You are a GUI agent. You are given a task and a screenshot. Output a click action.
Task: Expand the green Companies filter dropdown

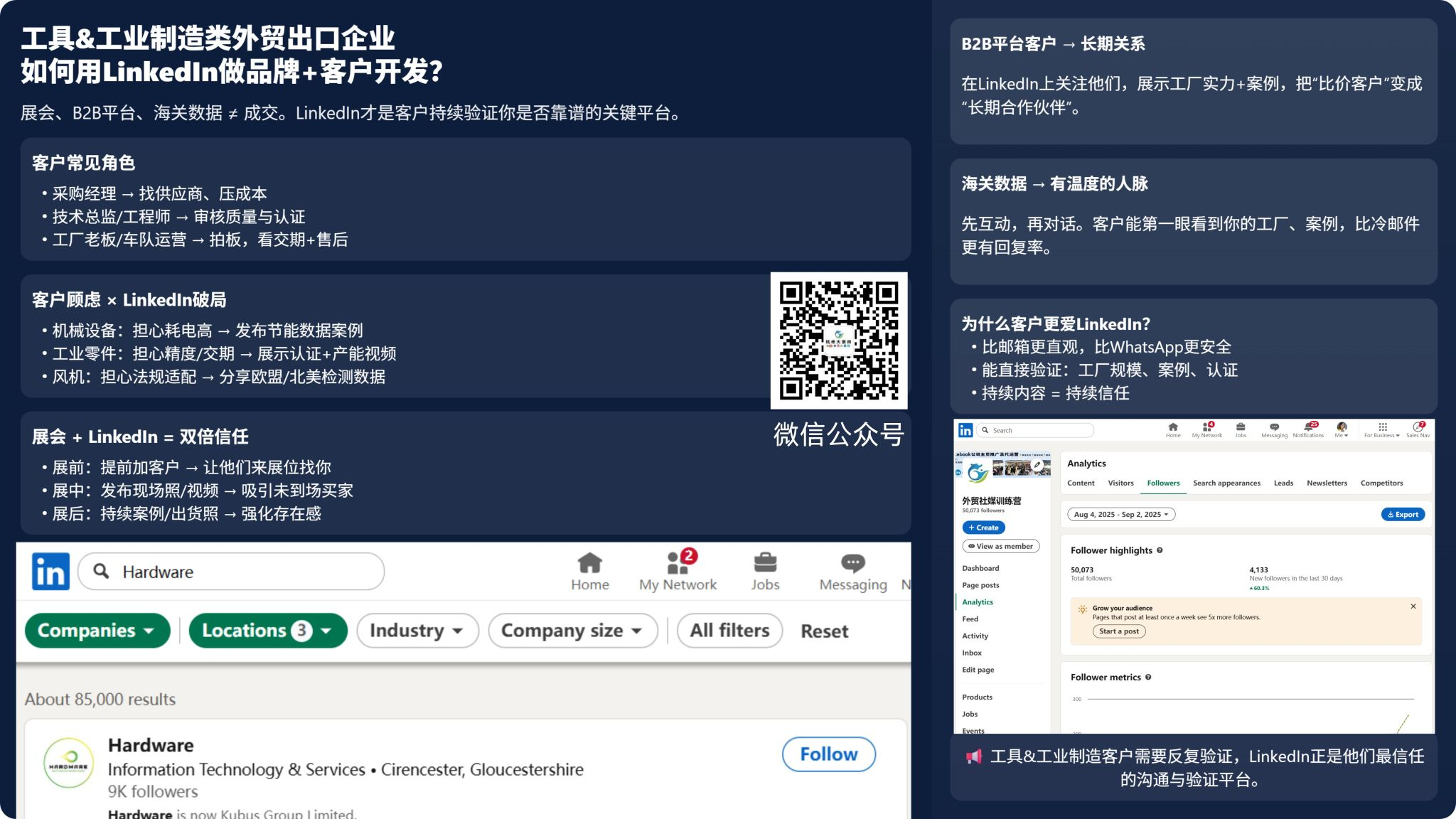97,631
